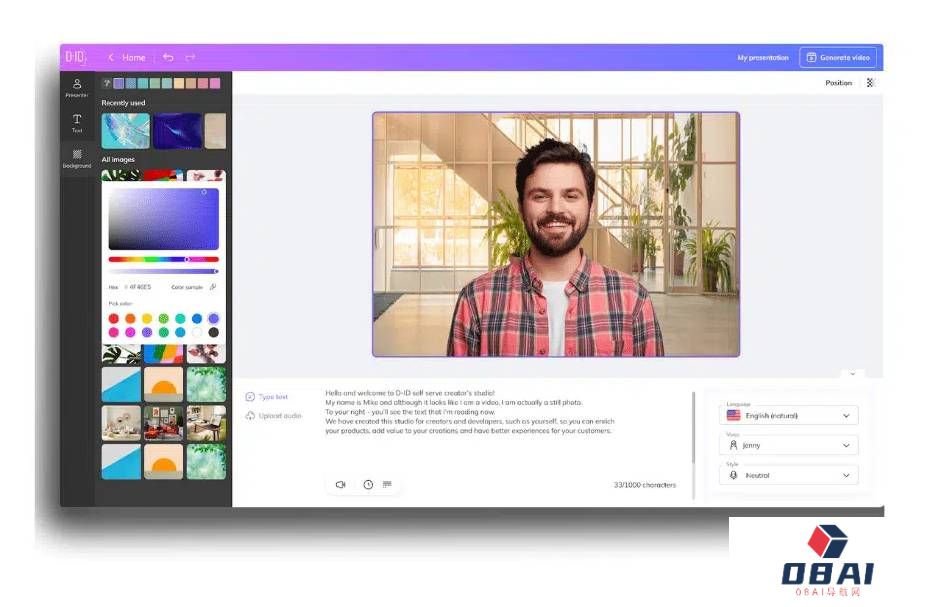Activate the Color sample eyedropper

click(x=213, y=287)
